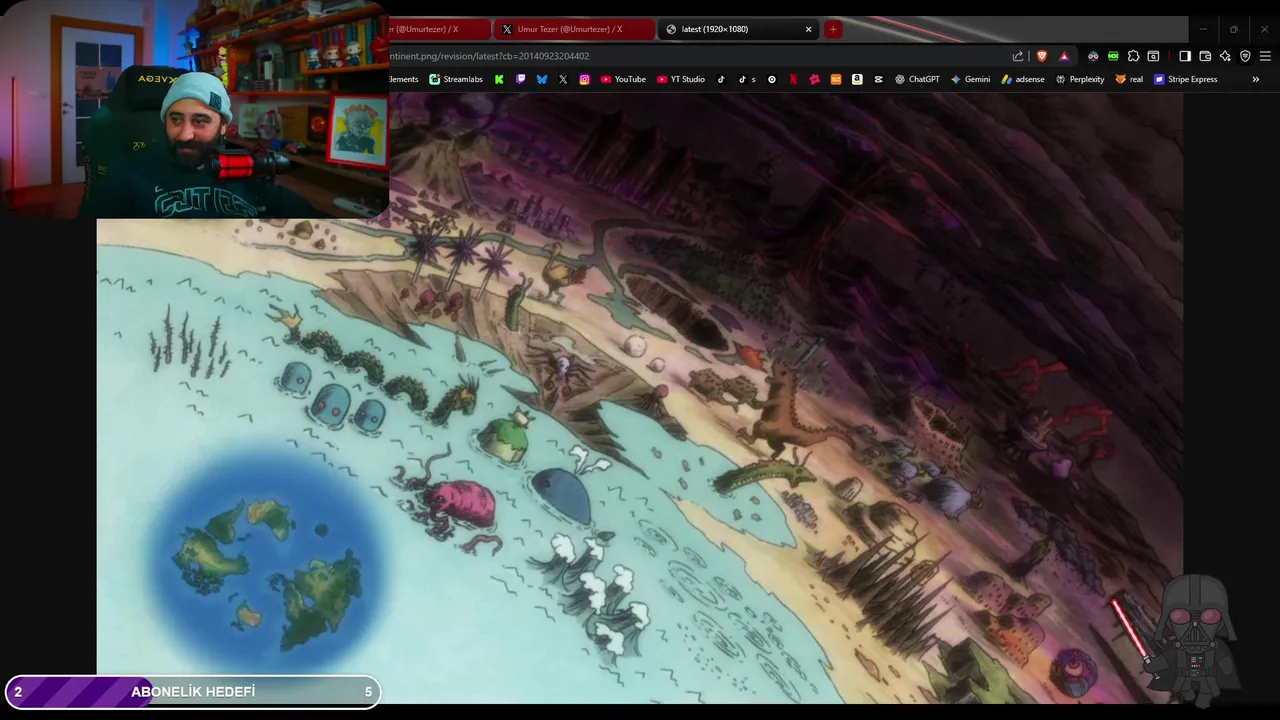Open Brave VPN shield icon

tap(1245, 56)
